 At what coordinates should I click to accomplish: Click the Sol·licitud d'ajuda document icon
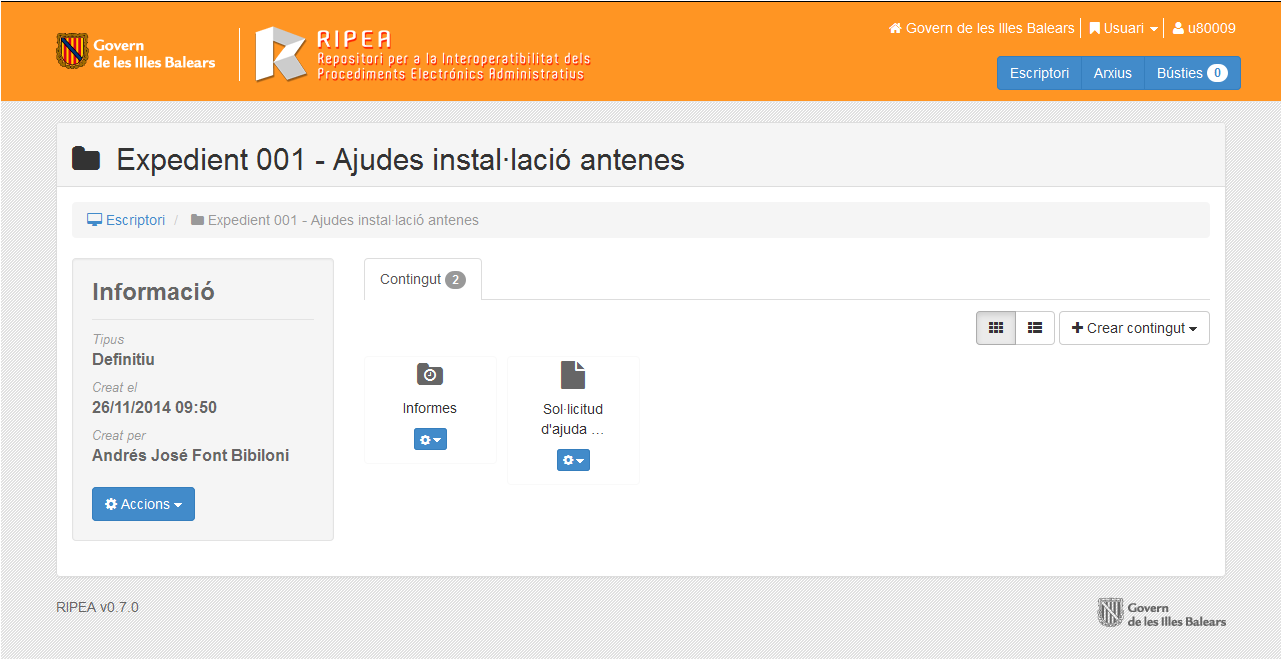point(573,375)
